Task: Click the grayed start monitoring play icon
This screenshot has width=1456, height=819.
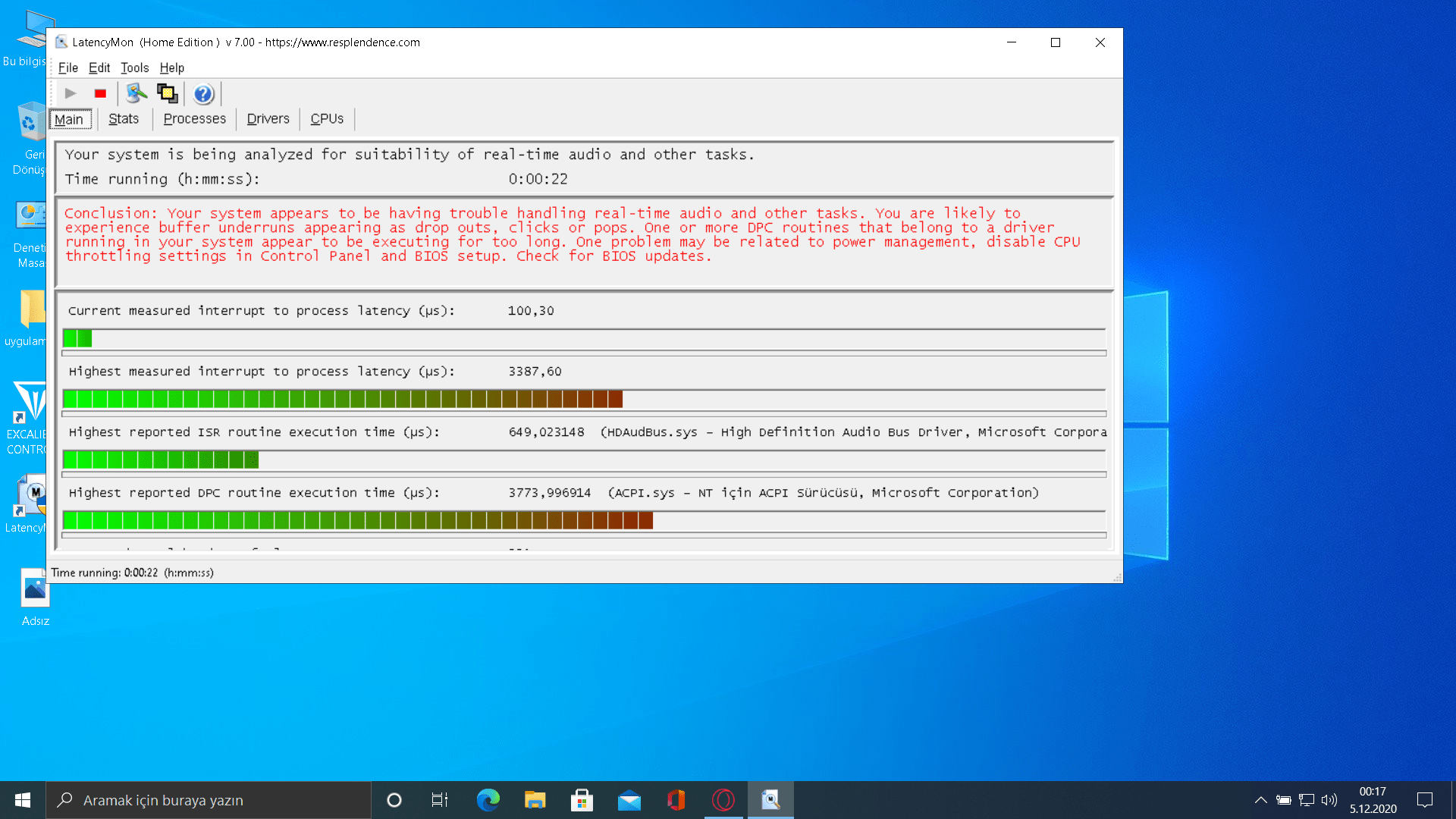Action: pyautogui.click(x=71, y=93)
